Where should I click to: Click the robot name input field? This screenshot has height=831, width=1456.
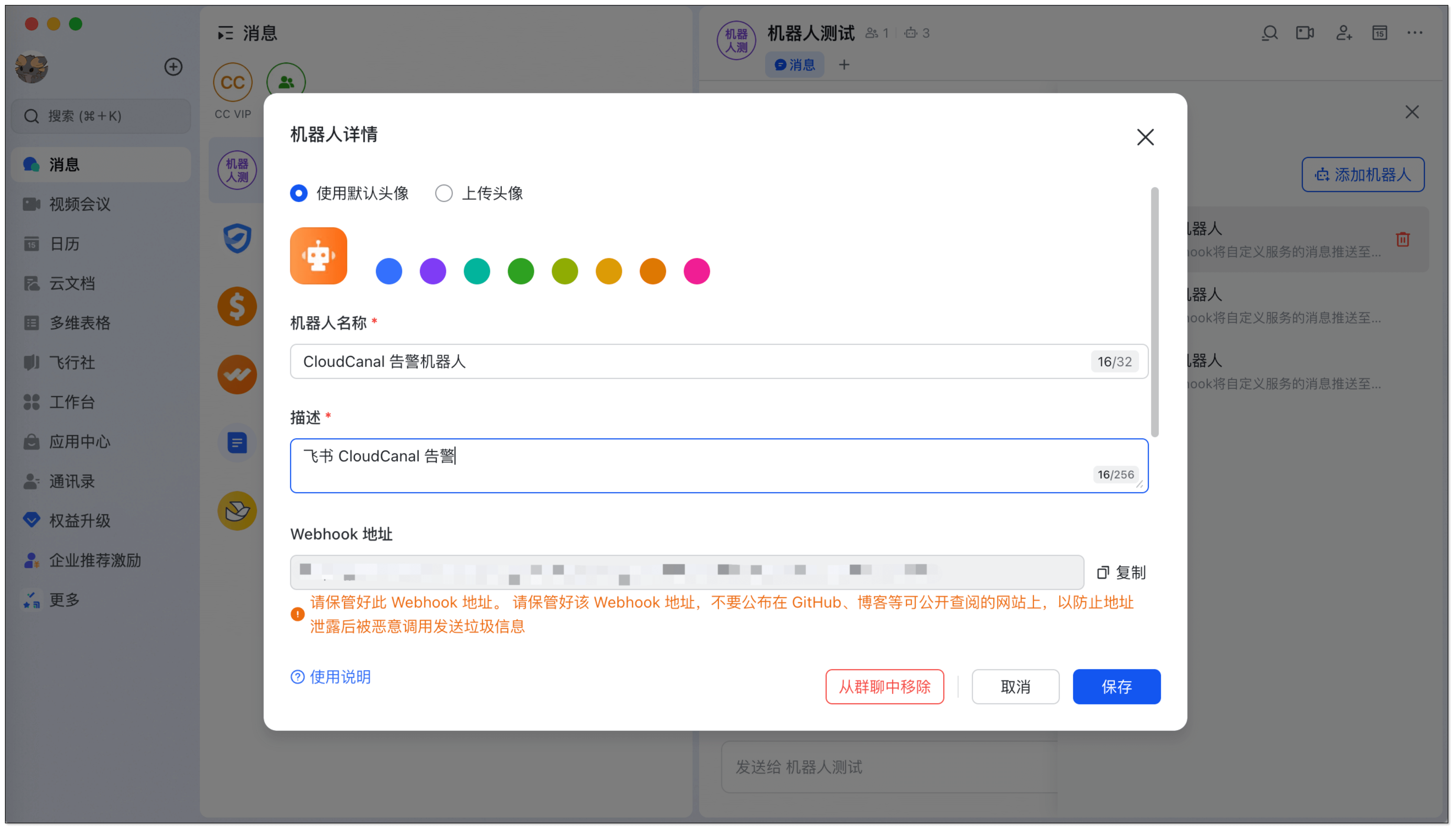(x=685, y=361)
